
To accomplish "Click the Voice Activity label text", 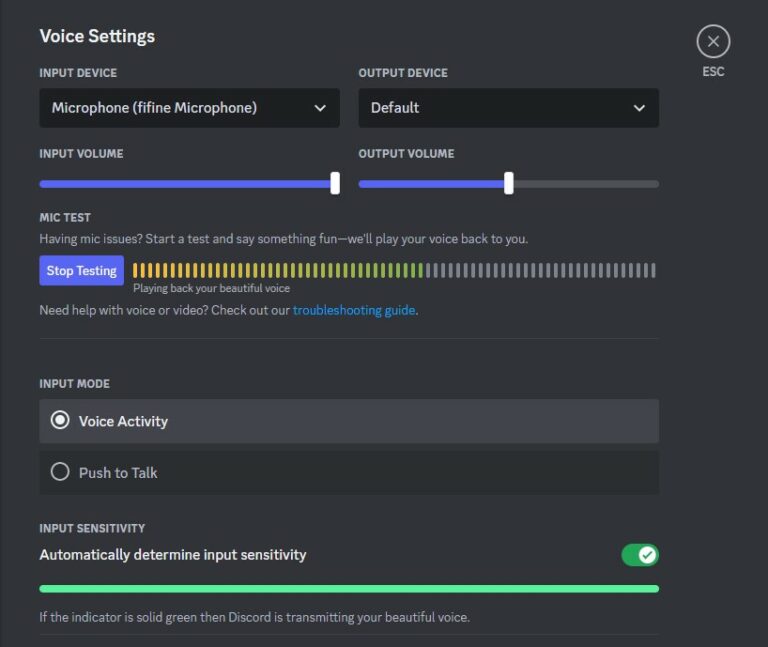I will (123, 422).
